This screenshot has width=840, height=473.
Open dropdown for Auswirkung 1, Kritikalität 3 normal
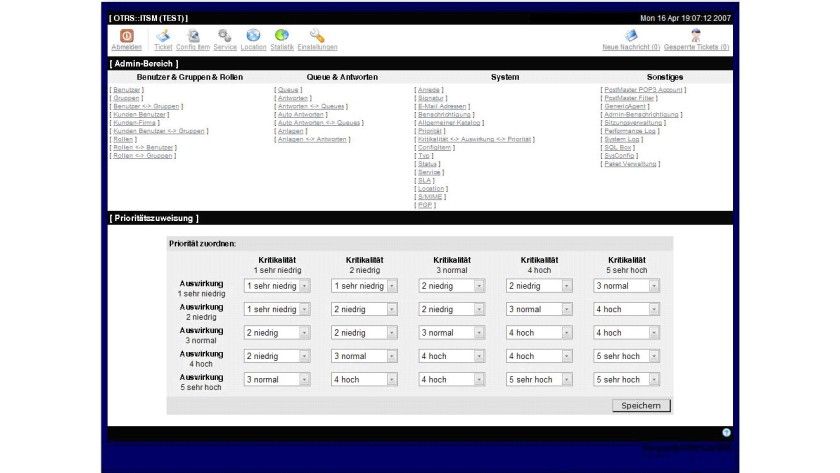tap(452, 286)
